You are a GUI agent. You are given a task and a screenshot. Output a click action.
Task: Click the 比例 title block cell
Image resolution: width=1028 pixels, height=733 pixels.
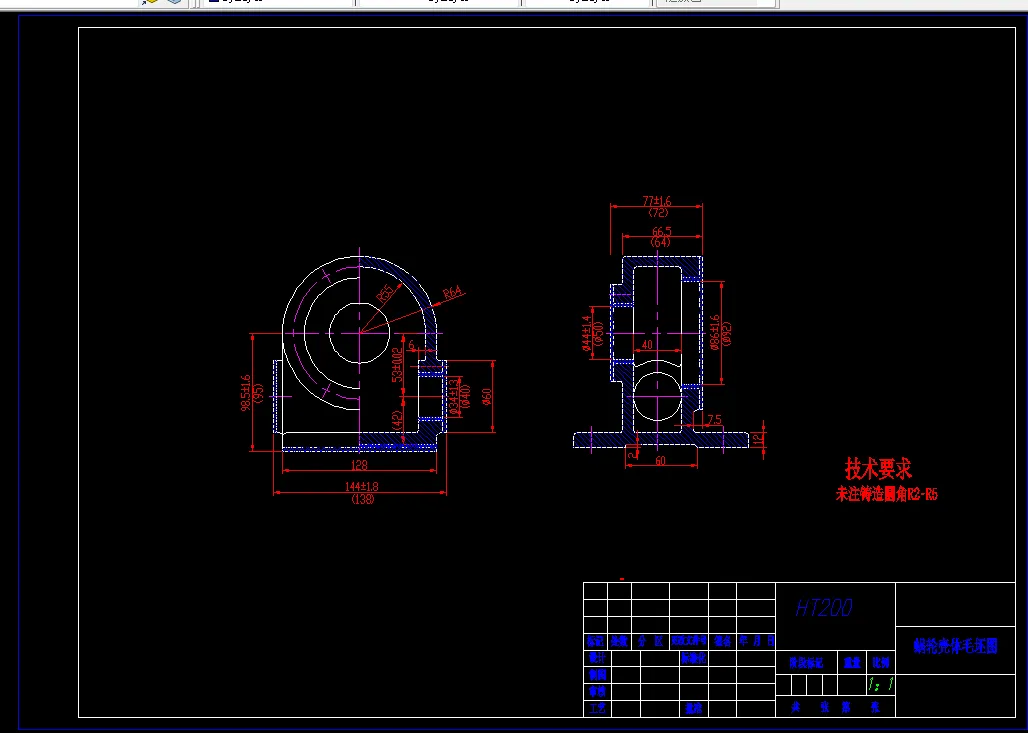[x=881, y=663]
